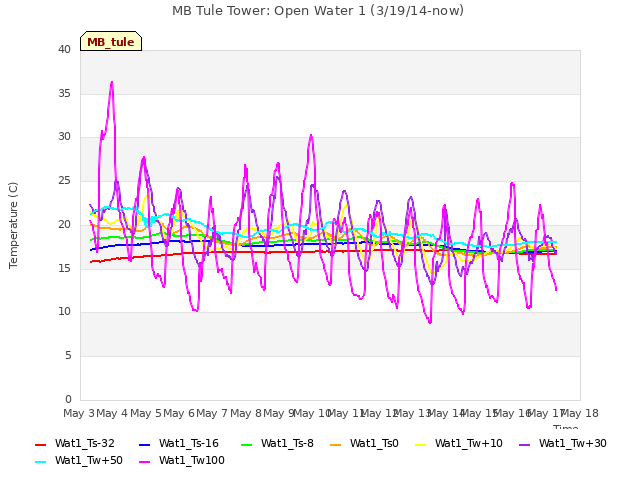Click the magenta peak near 36 degrees
Image resolution: width=640 pixels, height=480 pixels.
112,82
